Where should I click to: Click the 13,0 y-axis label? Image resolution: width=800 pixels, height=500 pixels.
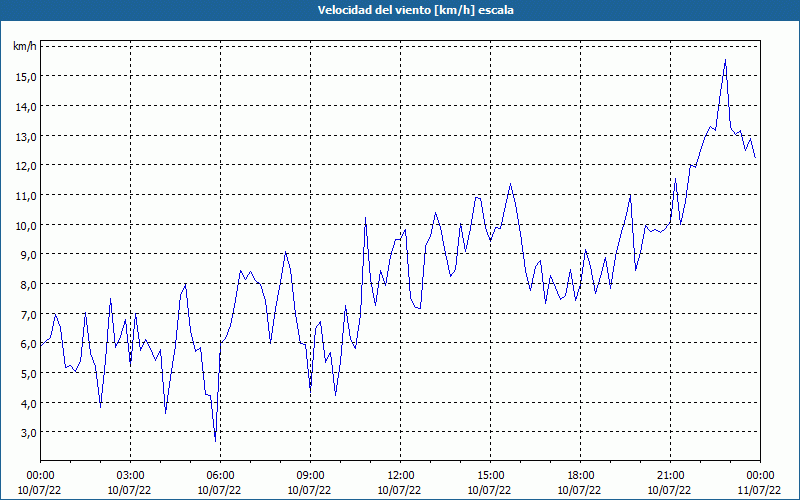click(26, 136)
